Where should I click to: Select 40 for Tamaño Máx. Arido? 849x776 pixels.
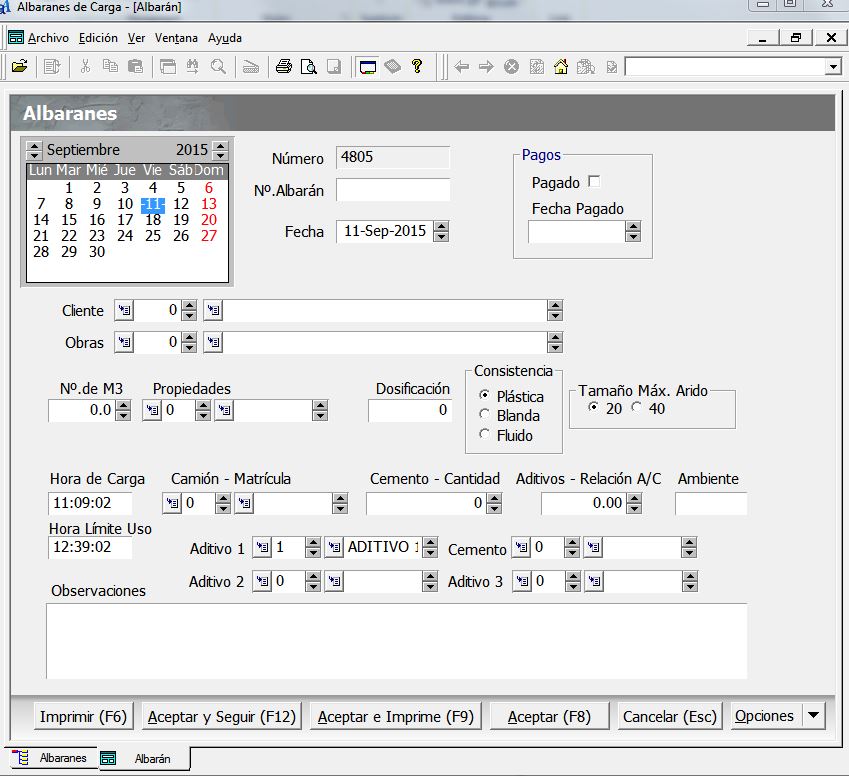point(636,408)
